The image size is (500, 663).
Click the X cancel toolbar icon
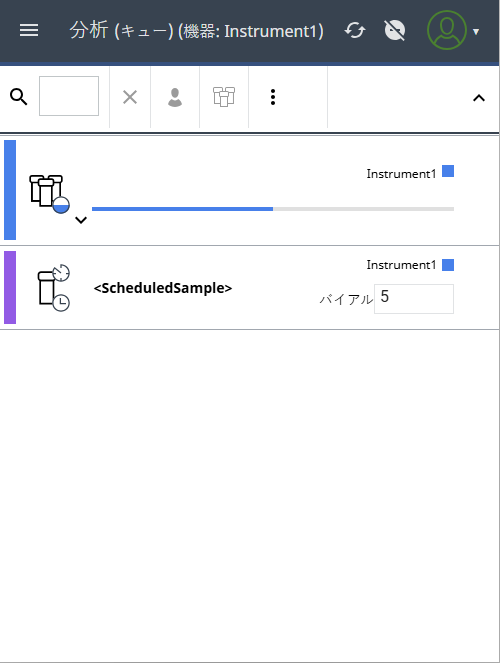coord(130,97)
